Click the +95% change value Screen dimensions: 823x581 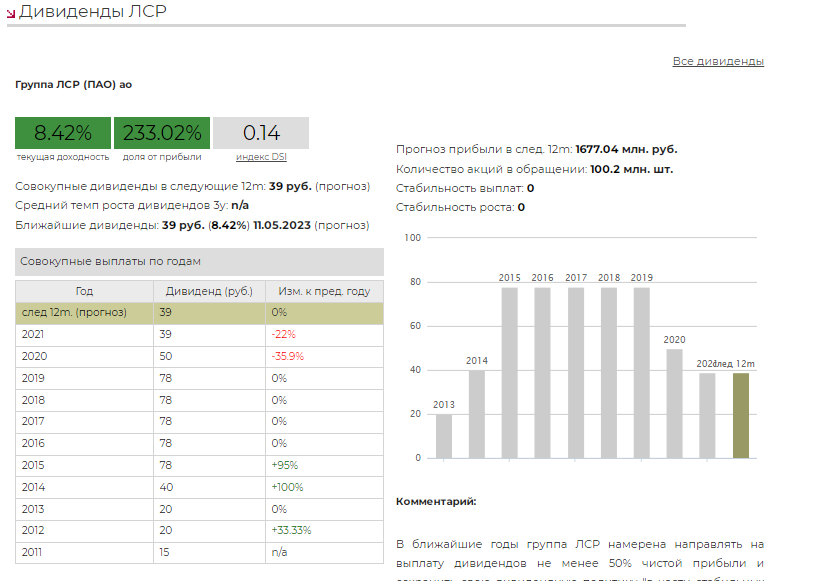tap(284, 466)
